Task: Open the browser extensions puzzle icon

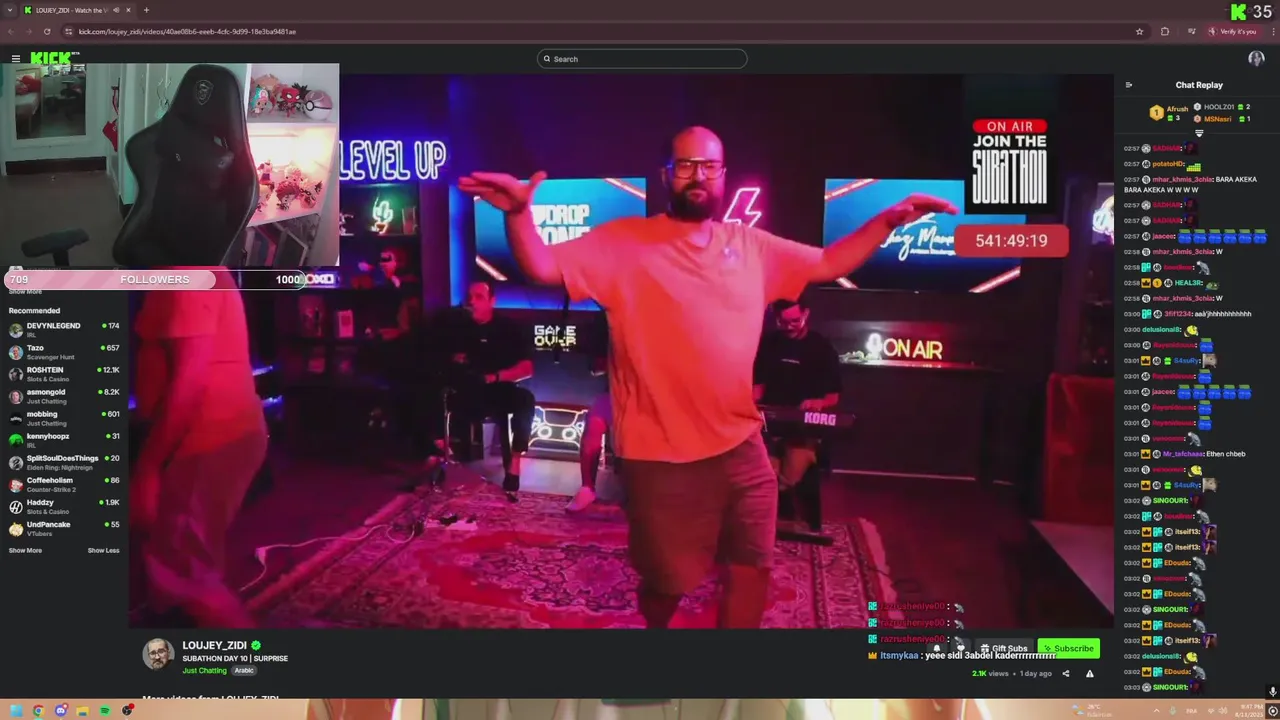Action: pyautogui.click(x=1165, y=31)
